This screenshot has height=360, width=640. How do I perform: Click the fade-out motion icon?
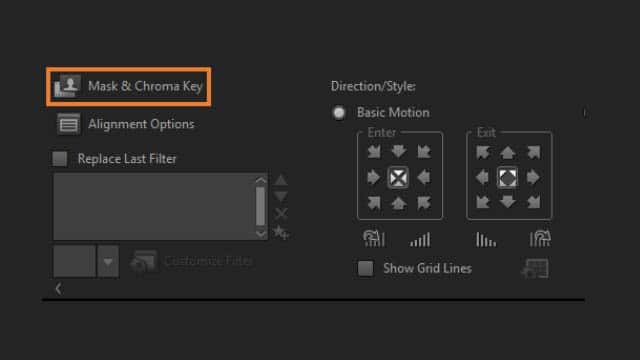tap(486, 240)
